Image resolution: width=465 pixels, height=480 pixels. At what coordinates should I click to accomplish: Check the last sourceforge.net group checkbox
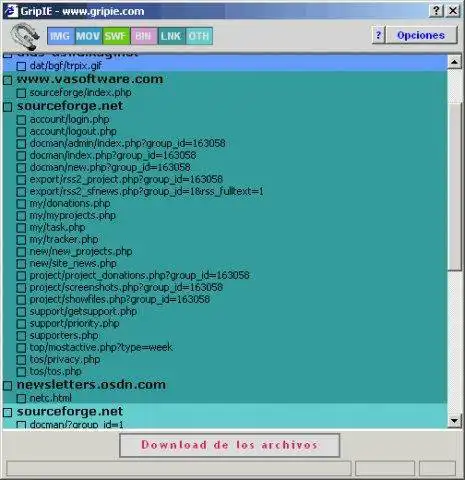(x=8, y=413)
